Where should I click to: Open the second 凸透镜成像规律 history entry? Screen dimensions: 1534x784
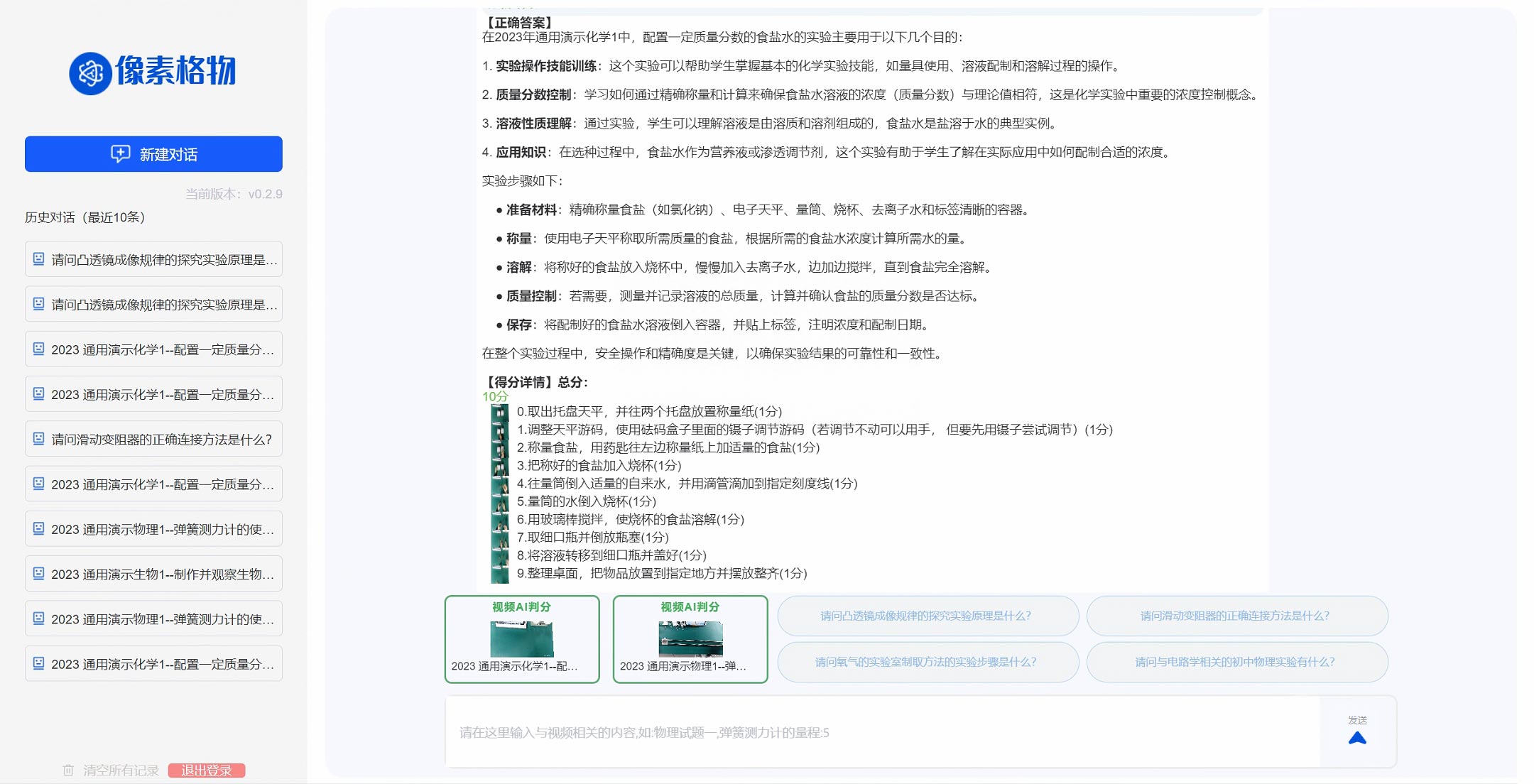[153, 305]
